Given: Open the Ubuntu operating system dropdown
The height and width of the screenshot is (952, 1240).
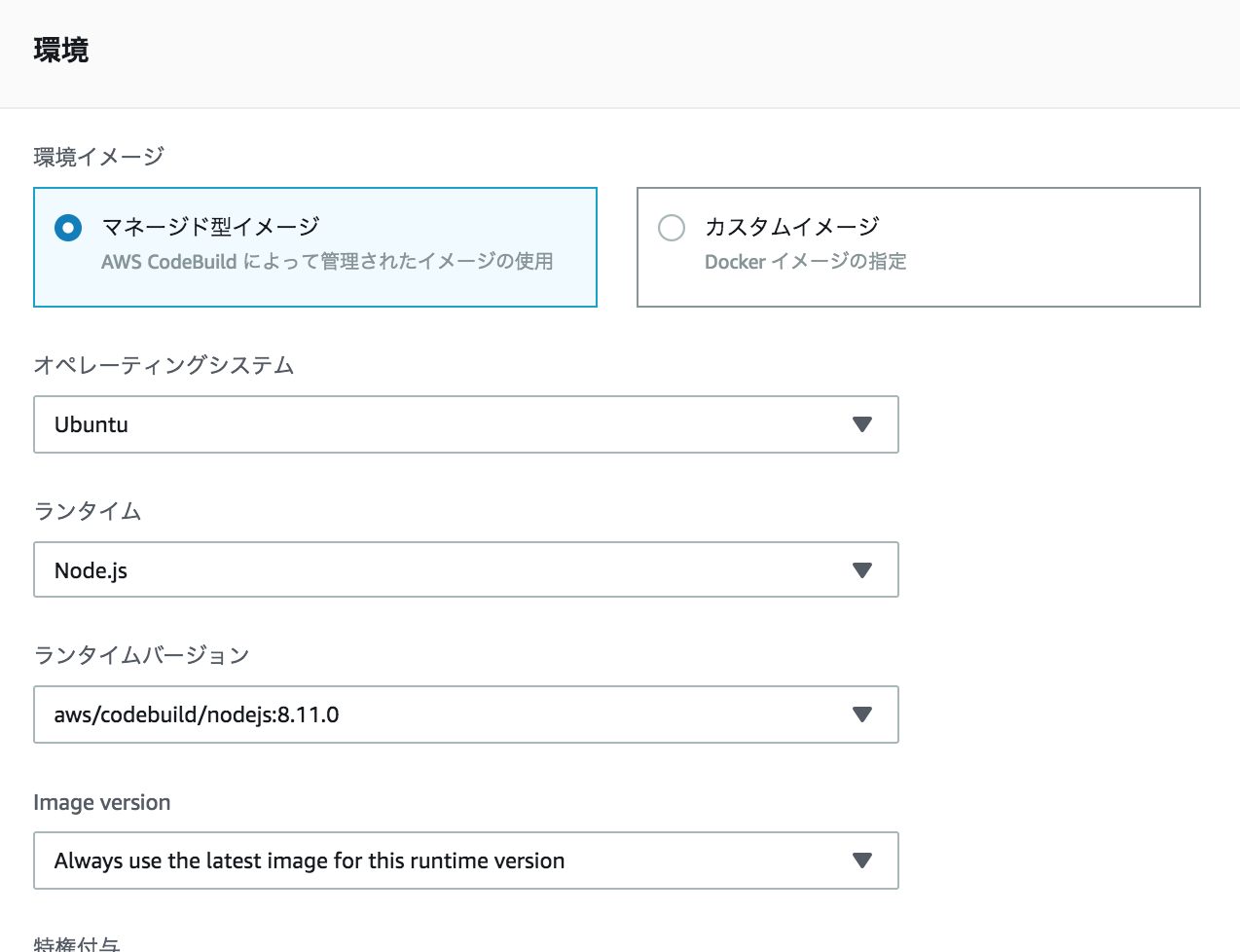Looking at the screenshot, I should point(465,424).
